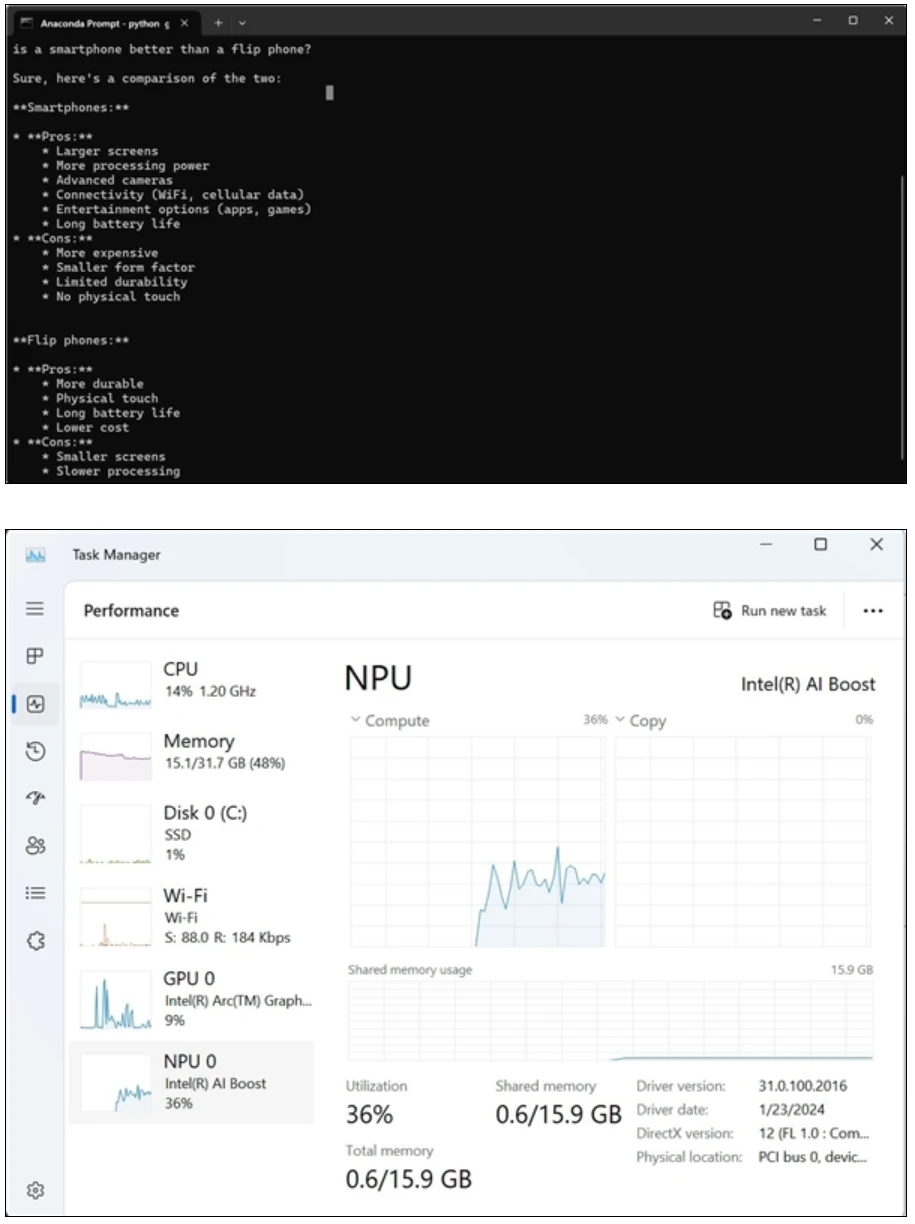
Task: Open the Services page
Action: [35, 940]
